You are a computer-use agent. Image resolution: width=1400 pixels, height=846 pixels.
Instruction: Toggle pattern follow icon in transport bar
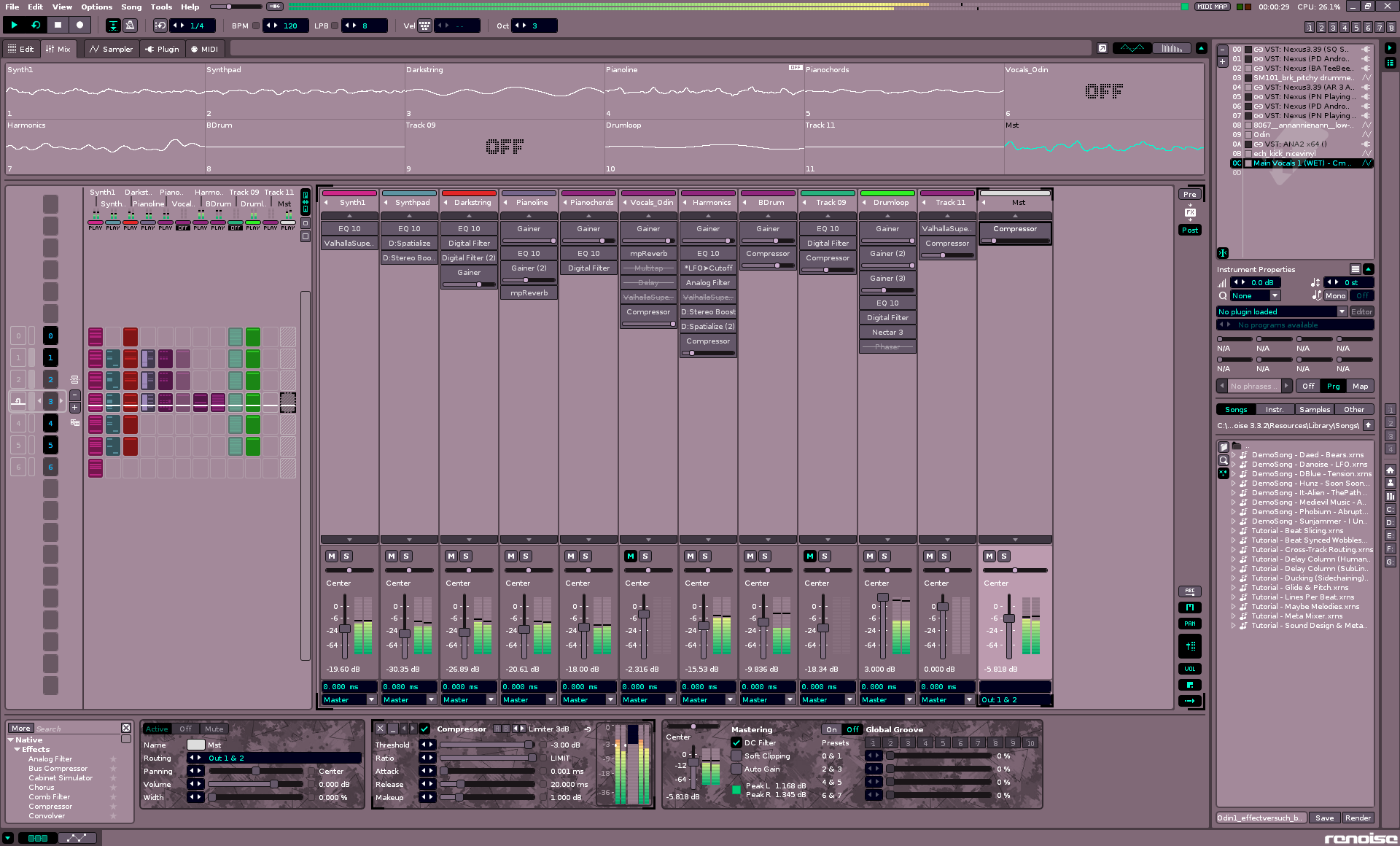[x=113, y=26]
